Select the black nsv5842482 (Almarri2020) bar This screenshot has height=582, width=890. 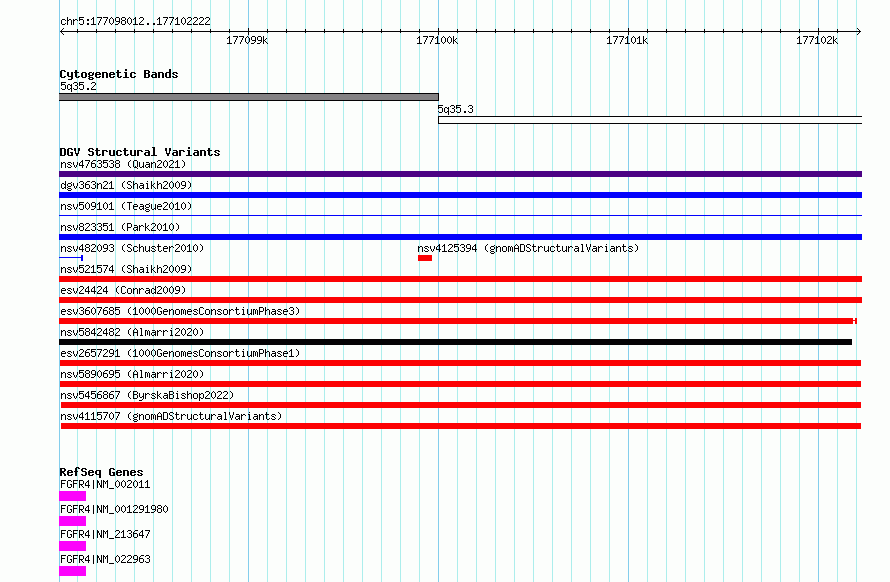(x=455, y=342)
